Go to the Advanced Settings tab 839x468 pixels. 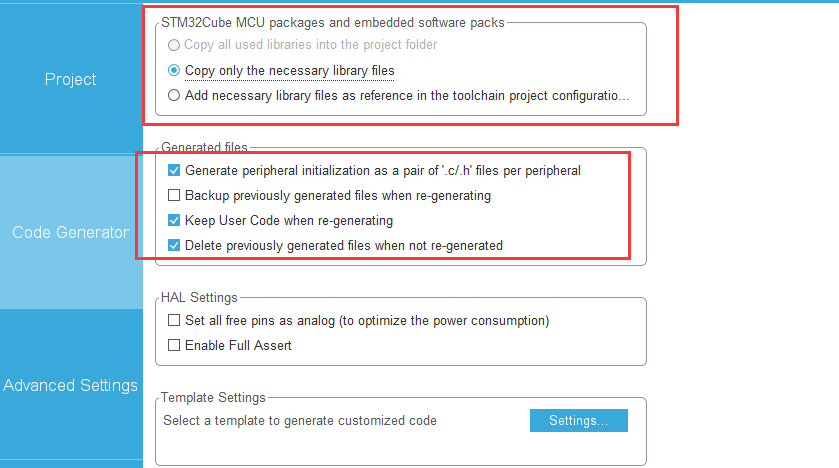70,385
